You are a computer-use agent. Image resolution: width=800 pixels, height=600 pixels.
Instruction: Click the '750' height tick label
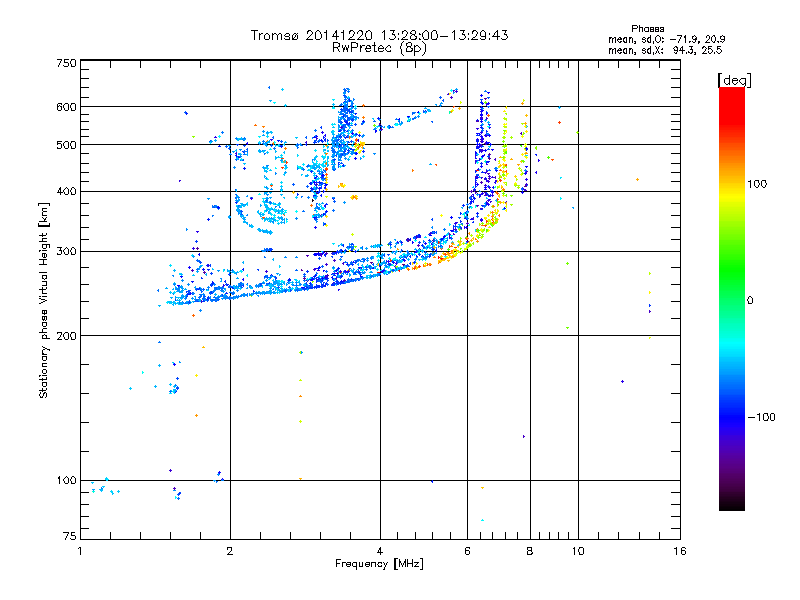click(67, 63)
